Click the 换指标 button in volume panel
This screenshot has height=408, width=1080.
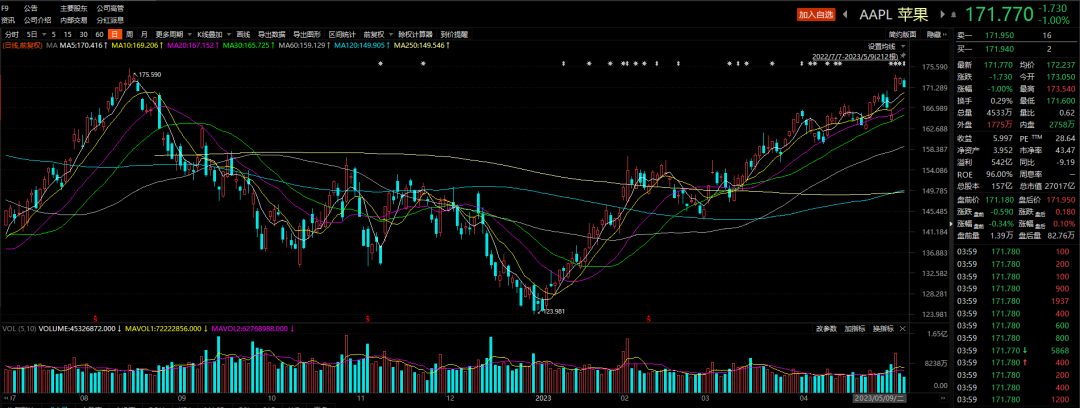882,328
